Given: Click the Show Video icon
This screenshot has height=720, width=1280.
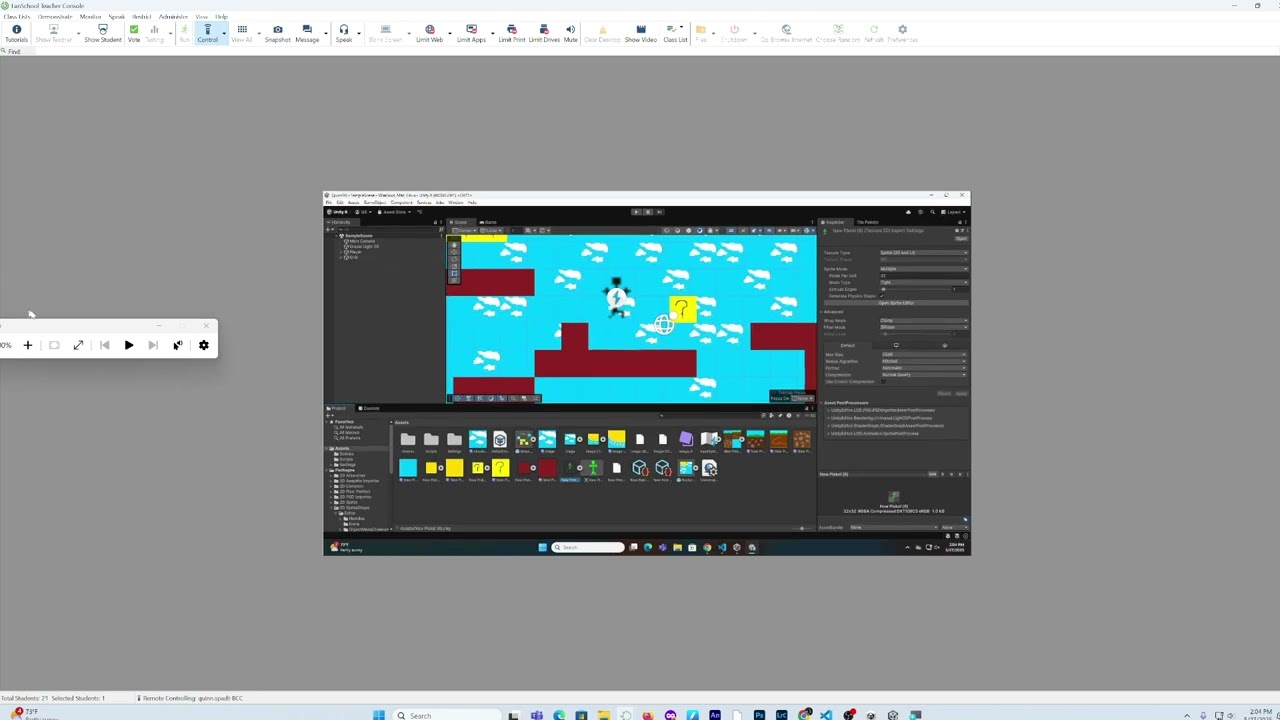Looking at the screenshot, I should point(641,34).
